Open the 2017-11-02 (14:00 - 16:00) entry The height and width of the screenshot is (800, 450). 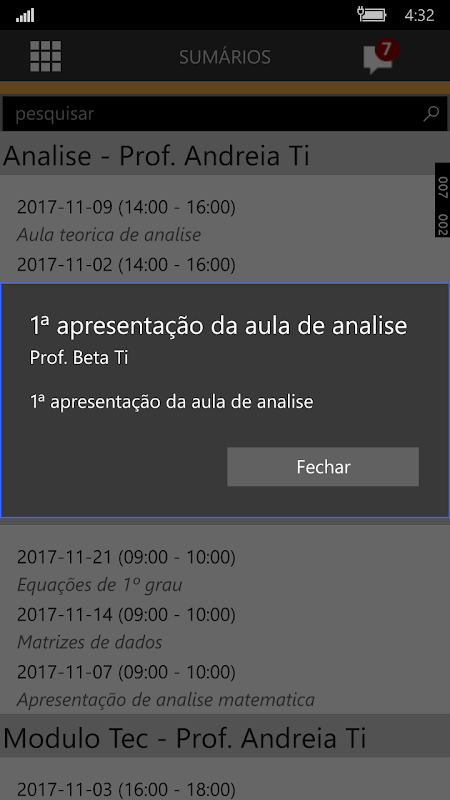(x=126, y=265)
